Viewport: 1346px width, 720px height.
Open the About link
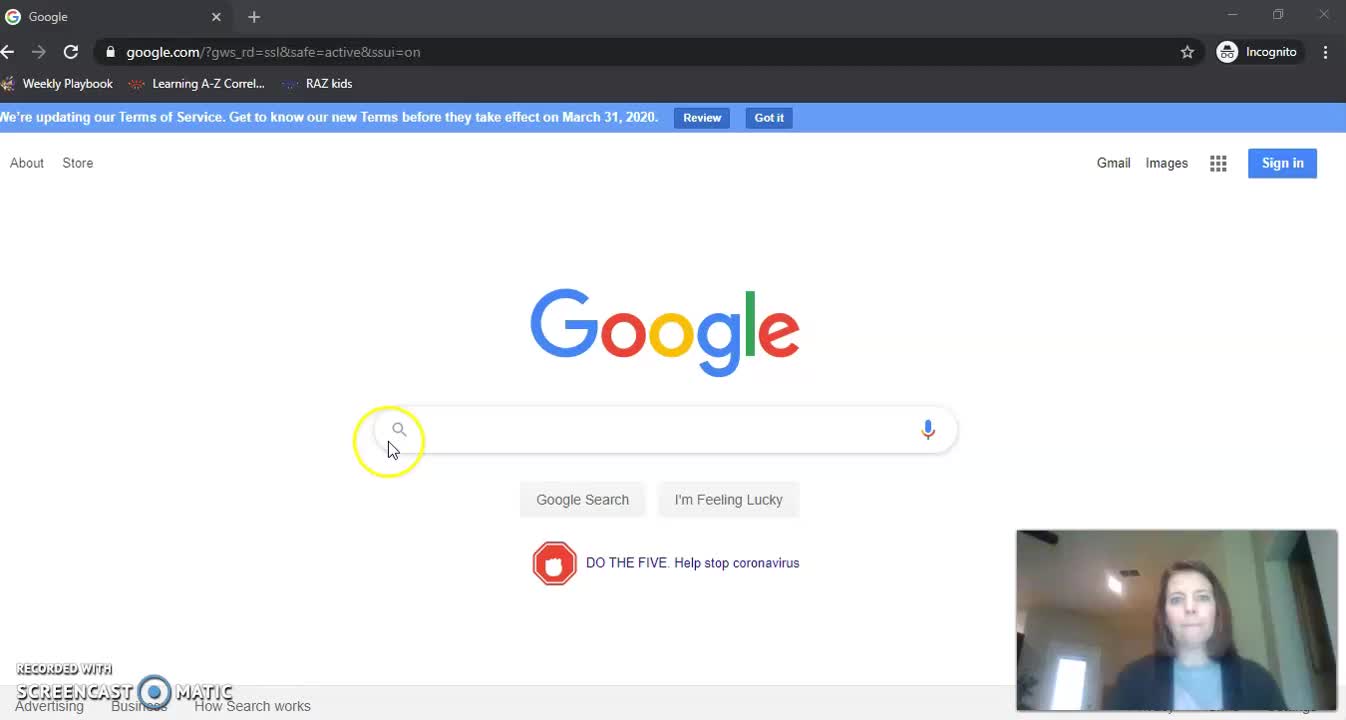pyautogui.click(x=27, y=163)
